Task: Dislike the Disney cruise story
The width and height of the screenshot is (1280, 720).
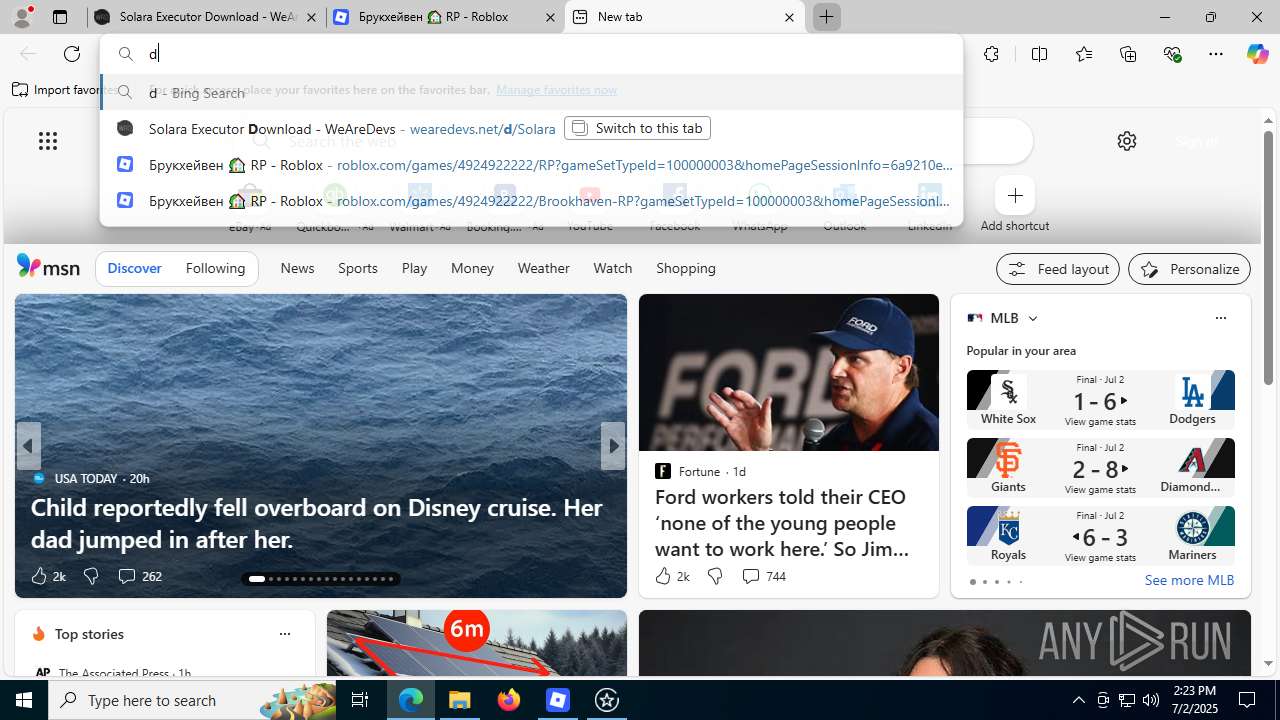Action: (91, 576)
